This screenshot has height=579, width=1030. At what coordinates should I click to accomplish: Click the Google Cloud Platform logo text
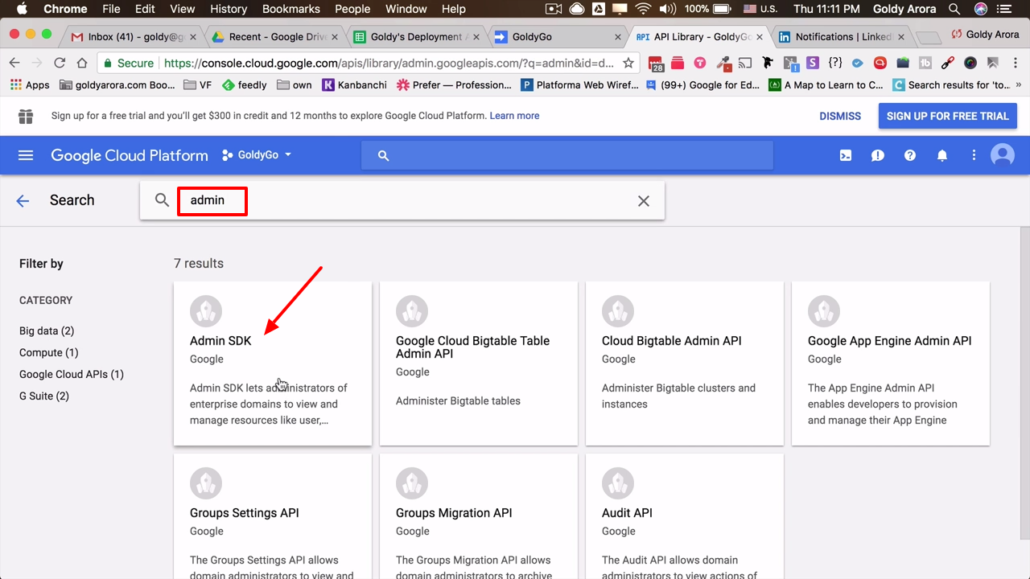129,156
